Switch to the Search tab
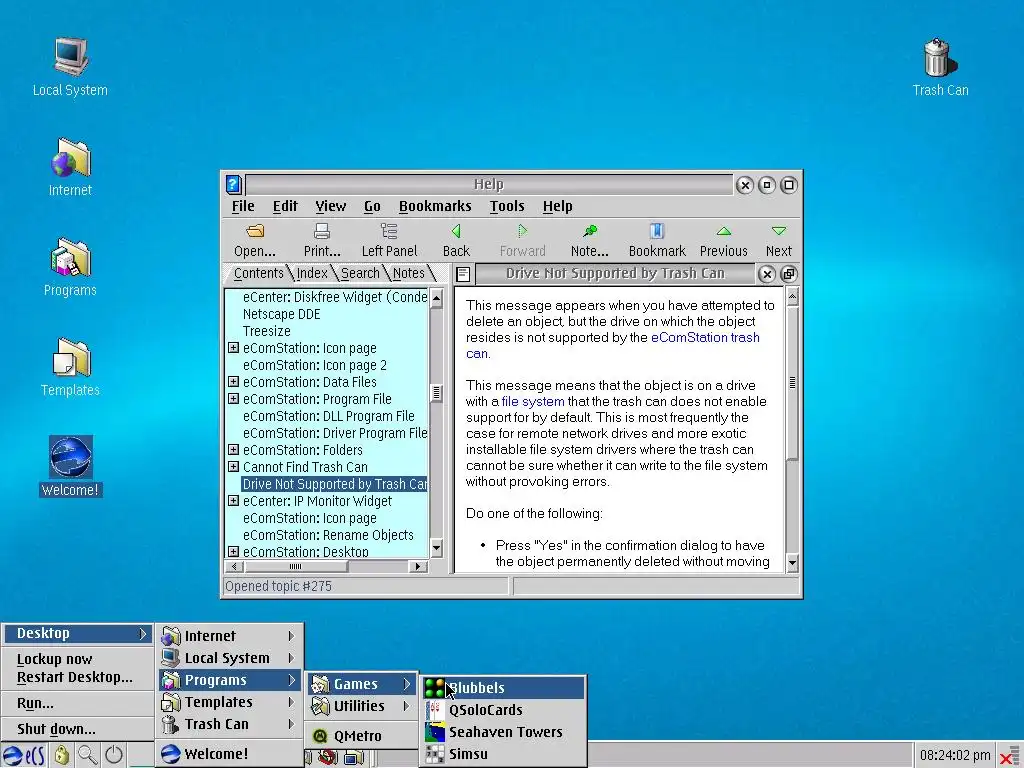 [x=360, y=273]
